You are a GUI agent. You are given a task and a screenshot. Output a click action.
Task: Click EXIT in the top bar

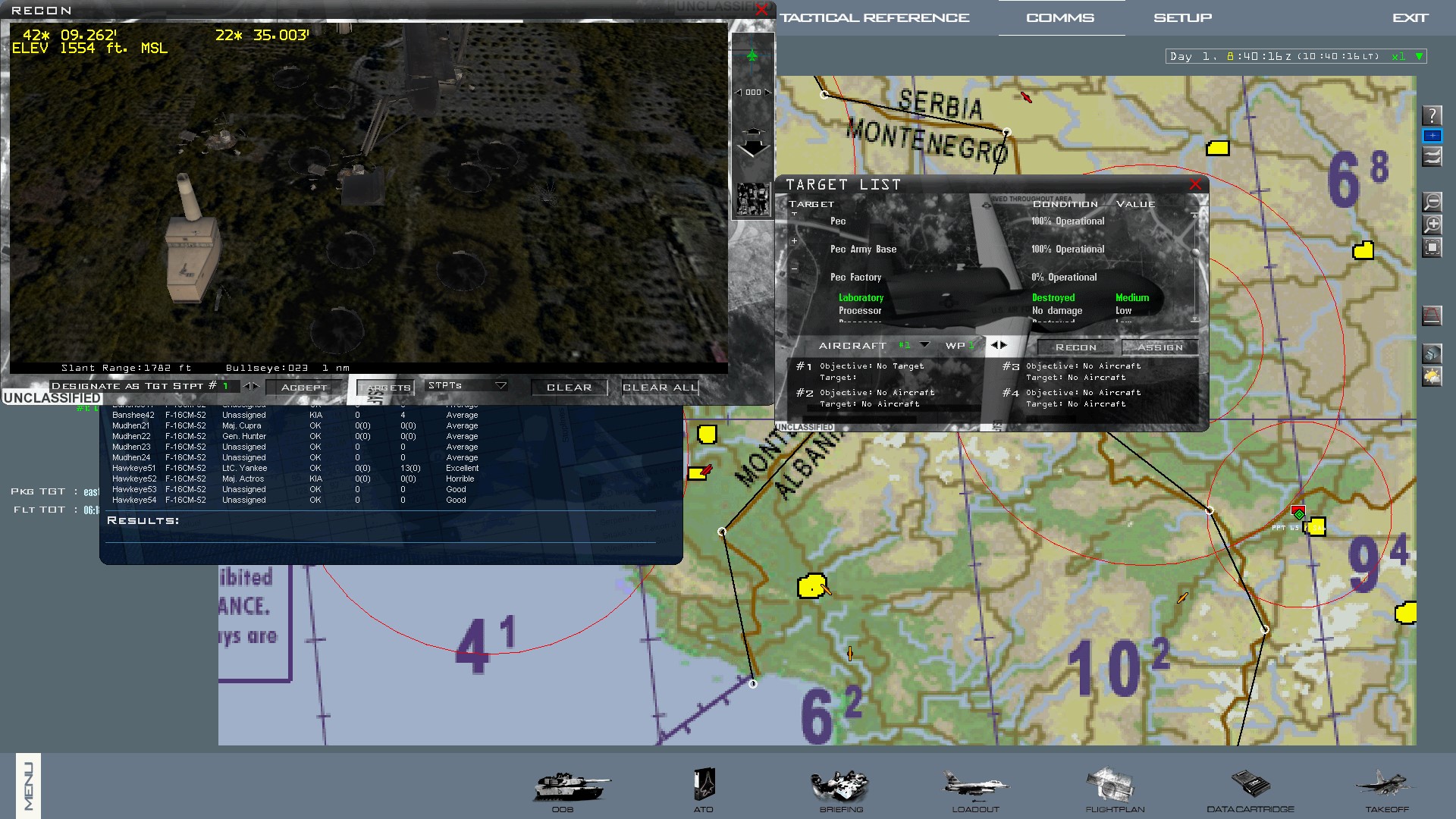click(x=1410, y=17)
